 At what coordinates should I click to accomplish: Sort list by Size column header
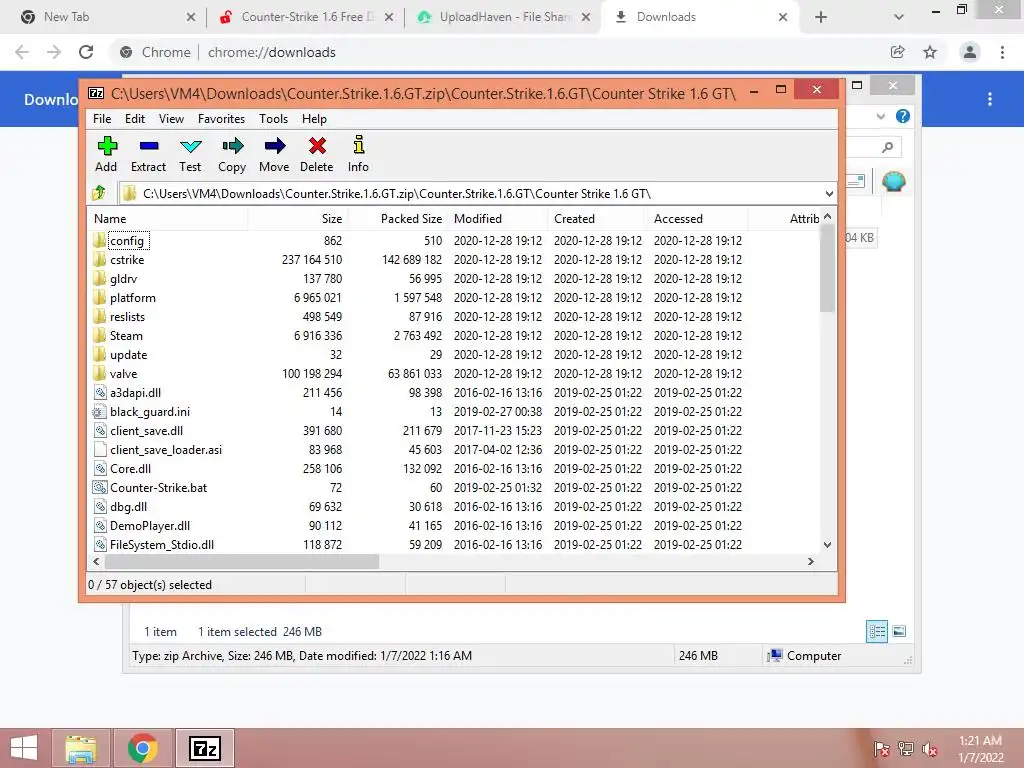[297, 219]
